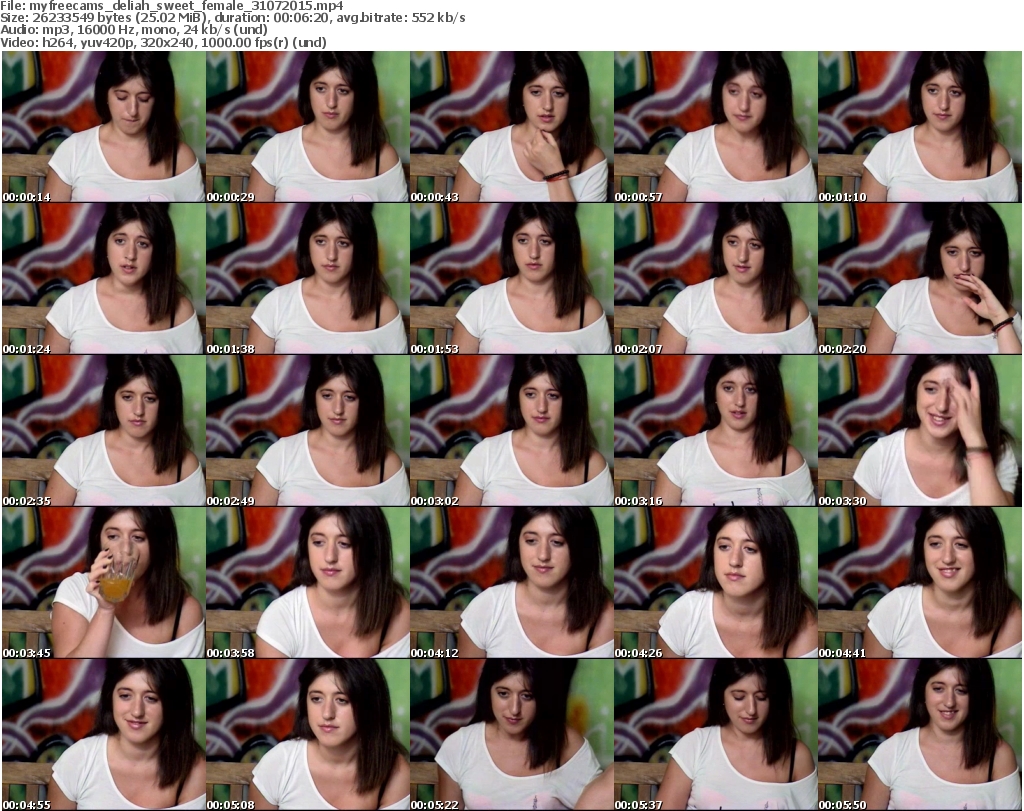Click the thumbnail stamped 00:05:08

[x=308, y=735]
